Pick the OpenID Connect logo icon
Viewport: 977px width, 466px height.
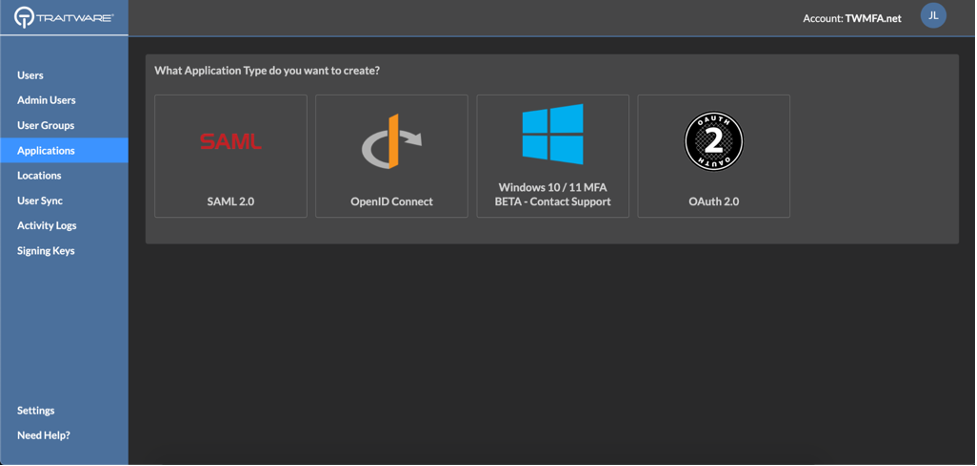[x=391, y=141]
